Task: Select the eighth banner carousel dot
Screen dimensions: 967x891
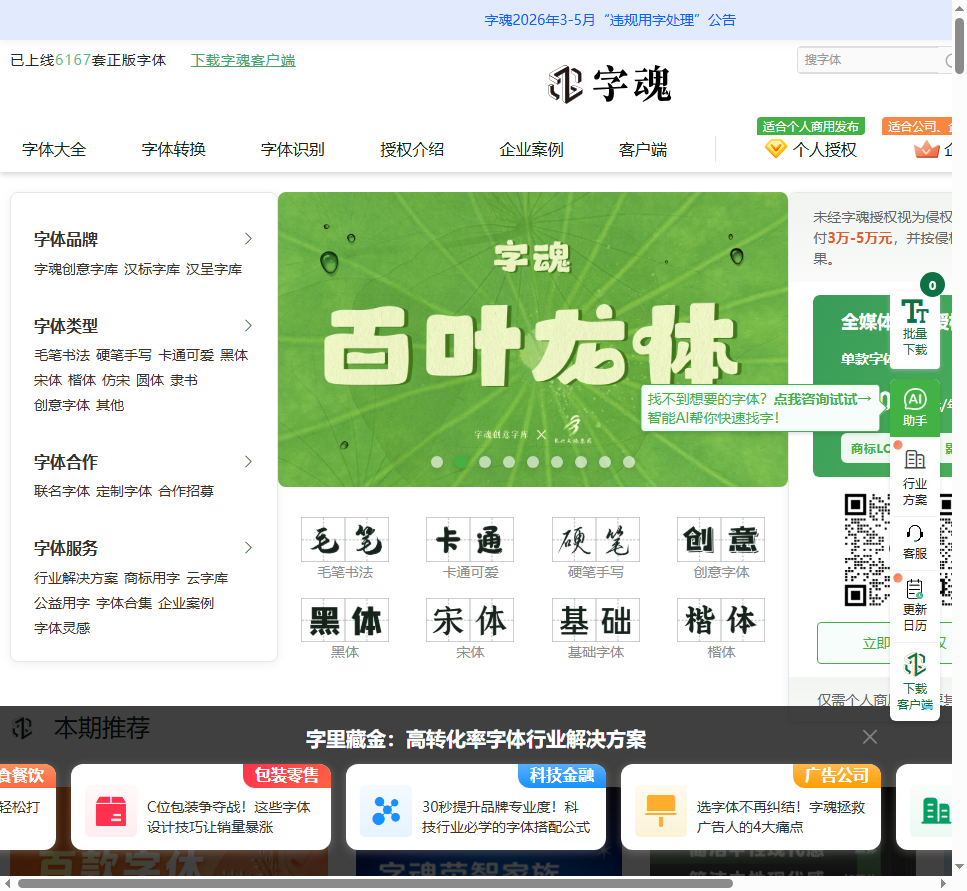Action: pyautogui.click(x=605, y=462)
